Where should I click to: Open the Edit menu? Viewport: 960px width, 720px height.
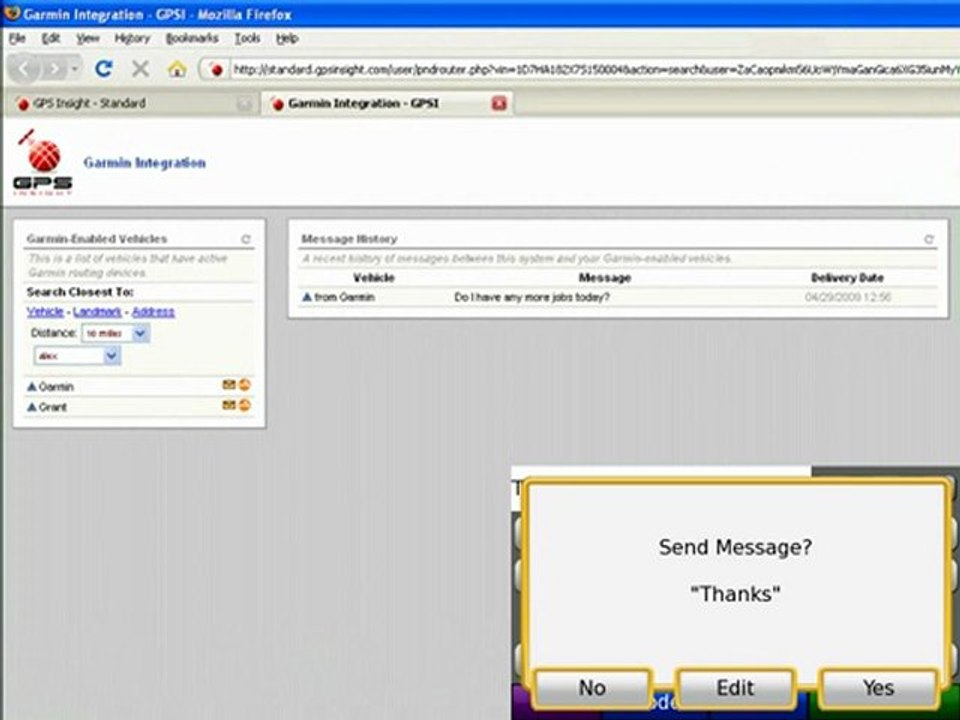[x=51, y=39]
